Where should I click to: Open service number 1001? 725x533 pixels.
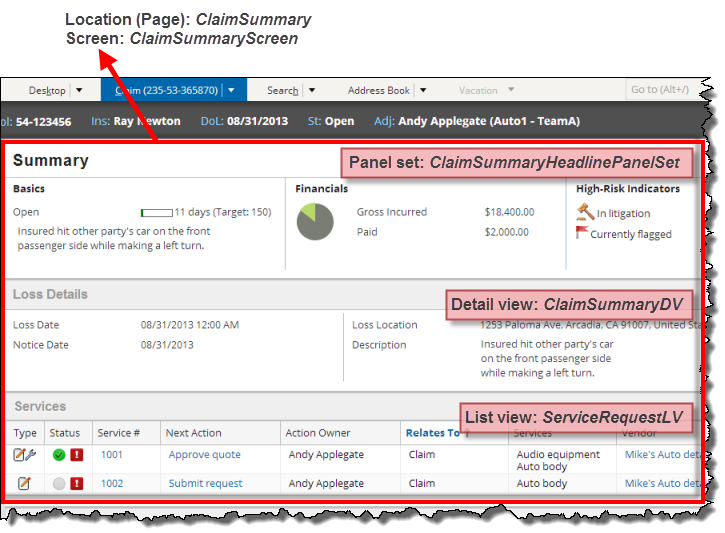coord(112,454)
